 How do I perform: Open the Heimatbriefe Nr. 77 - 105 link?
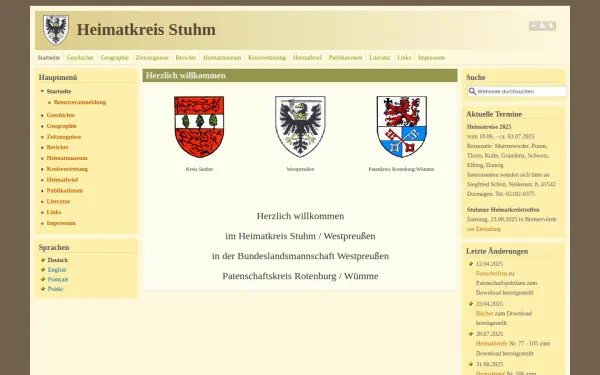[x=492, y=344]
